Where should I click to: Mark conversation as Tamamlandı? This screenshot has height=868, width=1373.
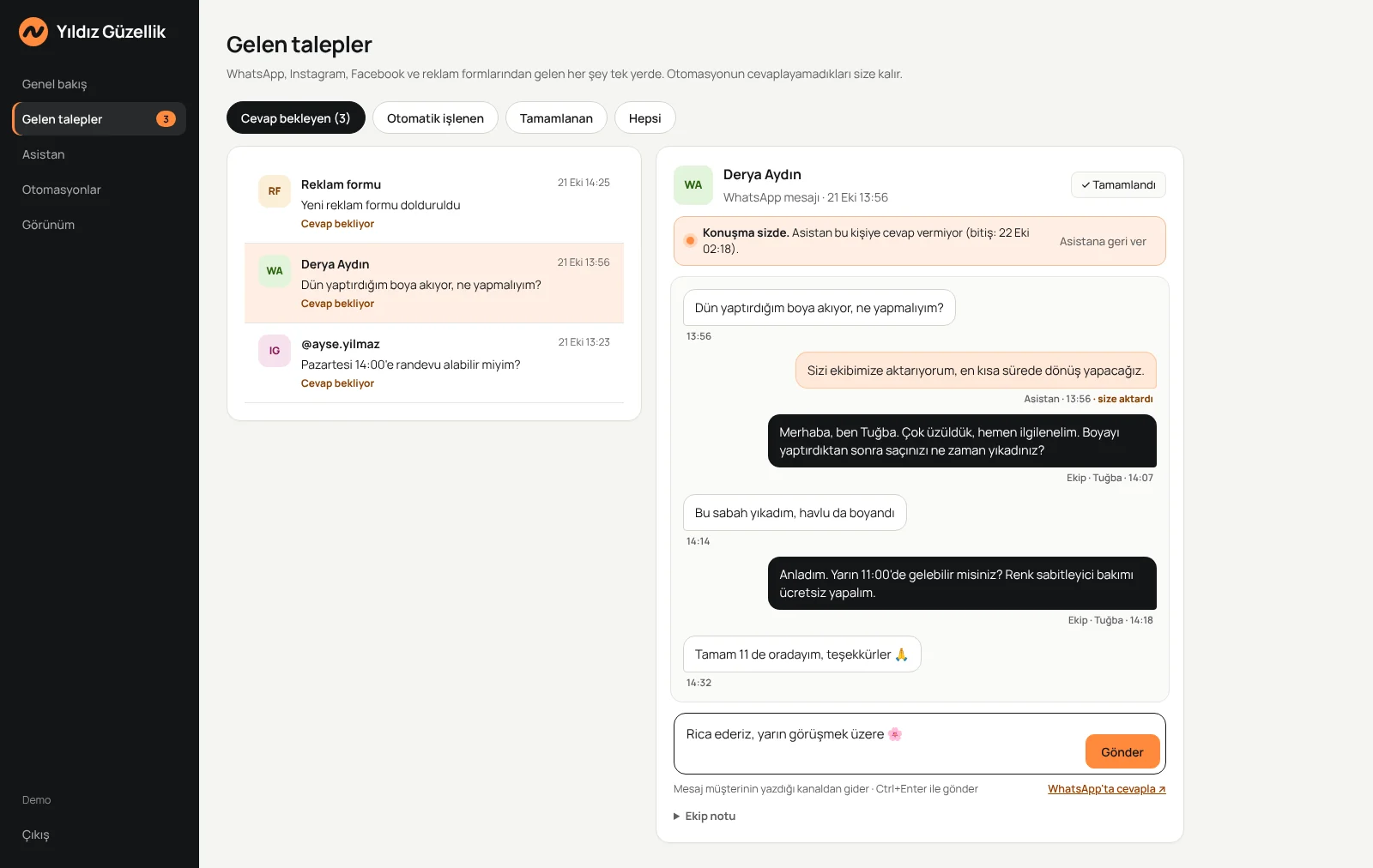tap(1118, 185)
